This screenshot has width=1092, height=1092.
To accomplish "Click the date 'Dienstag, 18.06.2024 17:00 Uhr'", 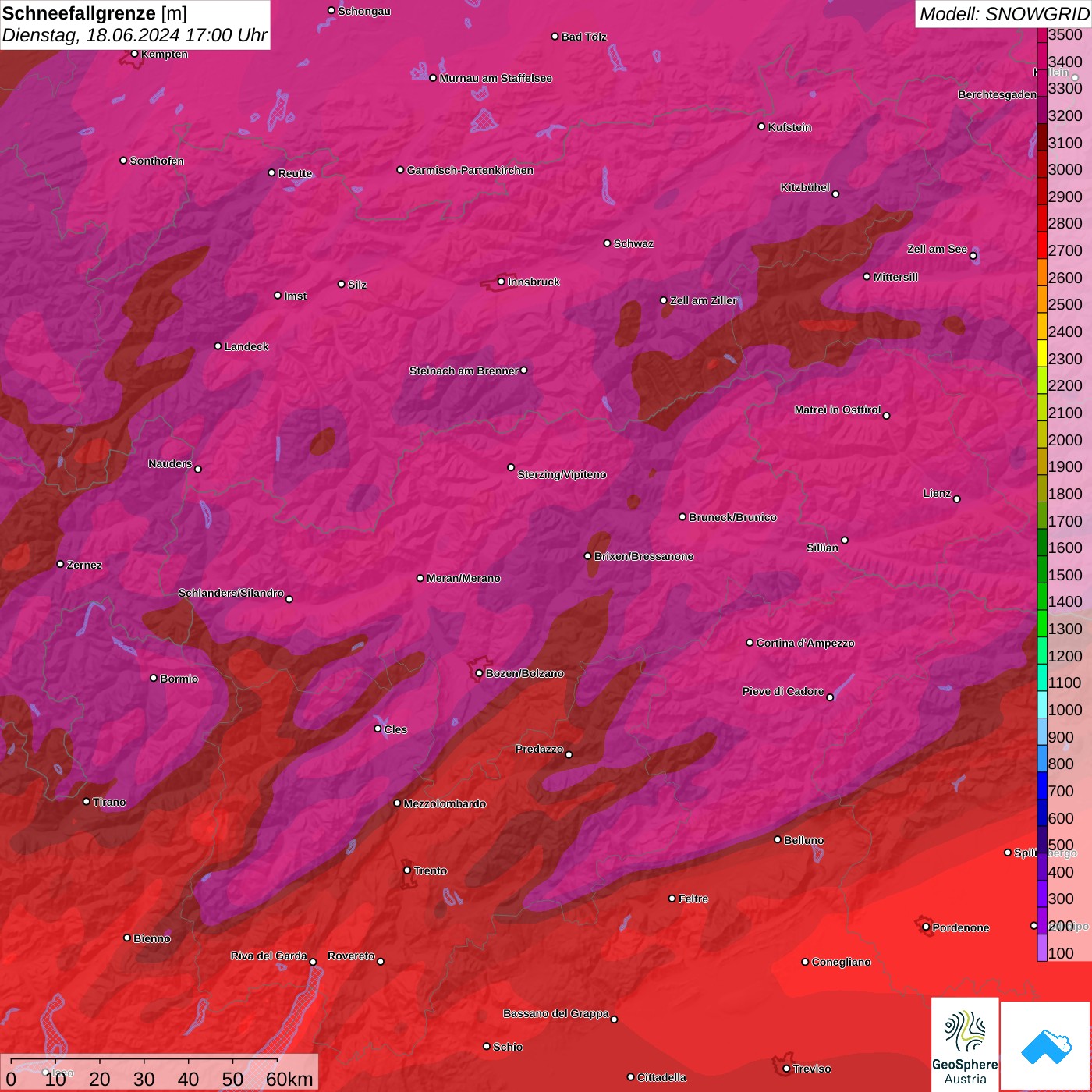I will 134,36.
